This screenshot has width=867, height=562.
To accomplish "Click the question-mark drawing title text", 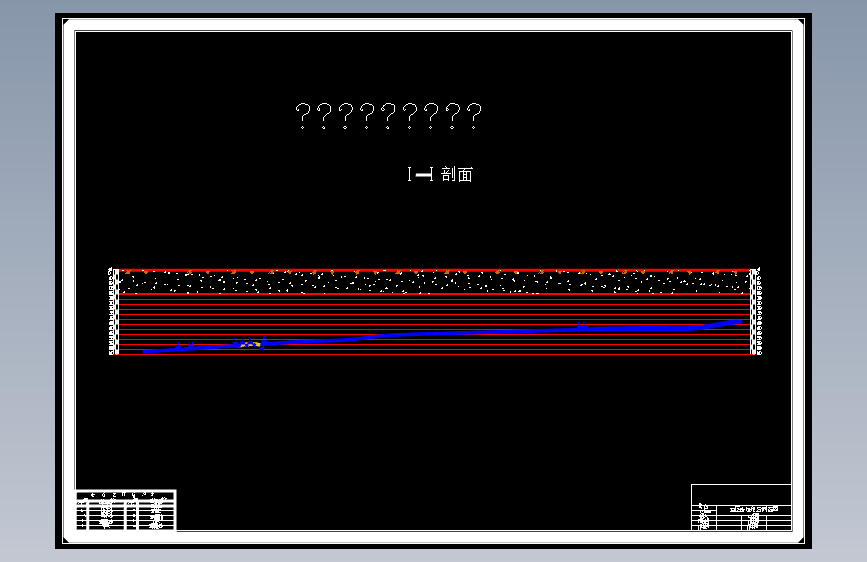I will tap(389, 116).
